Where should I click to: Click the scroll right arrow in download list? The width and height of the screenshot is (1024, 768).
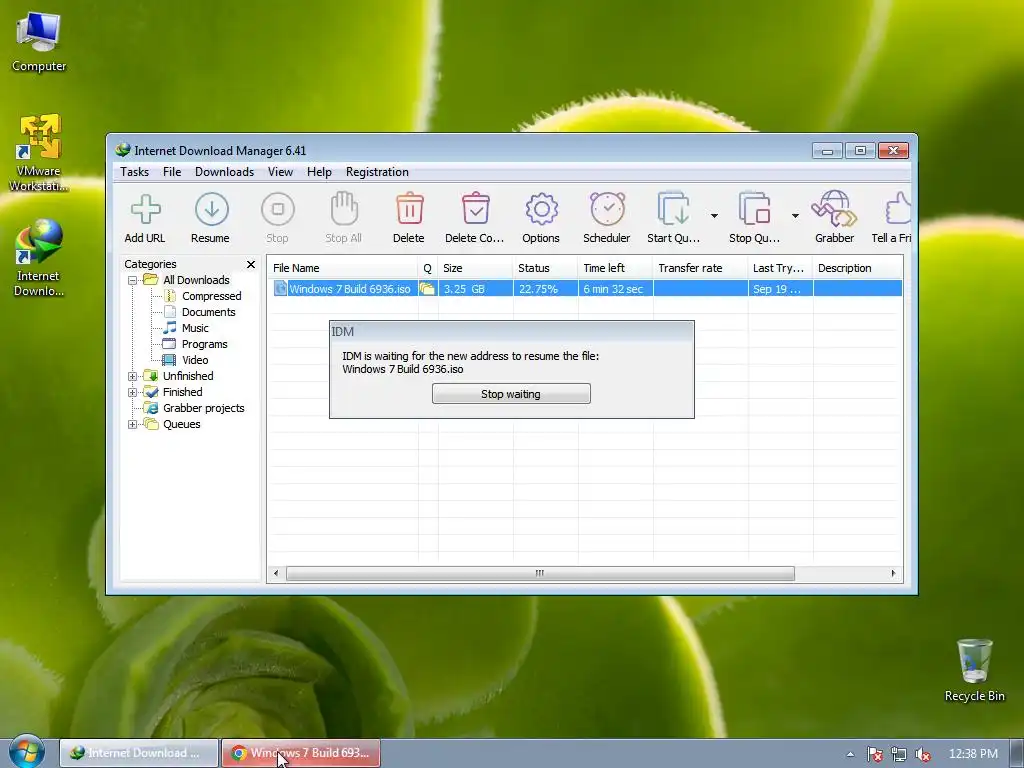click(x=893, y=573)
